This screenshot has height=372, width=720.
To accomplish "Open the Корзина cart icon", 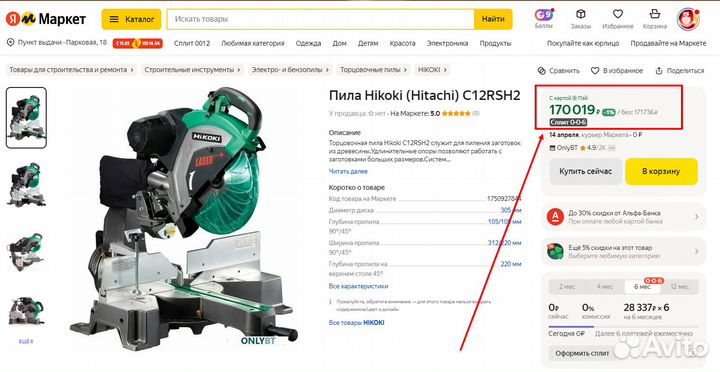I will click(x=654, y=14).
